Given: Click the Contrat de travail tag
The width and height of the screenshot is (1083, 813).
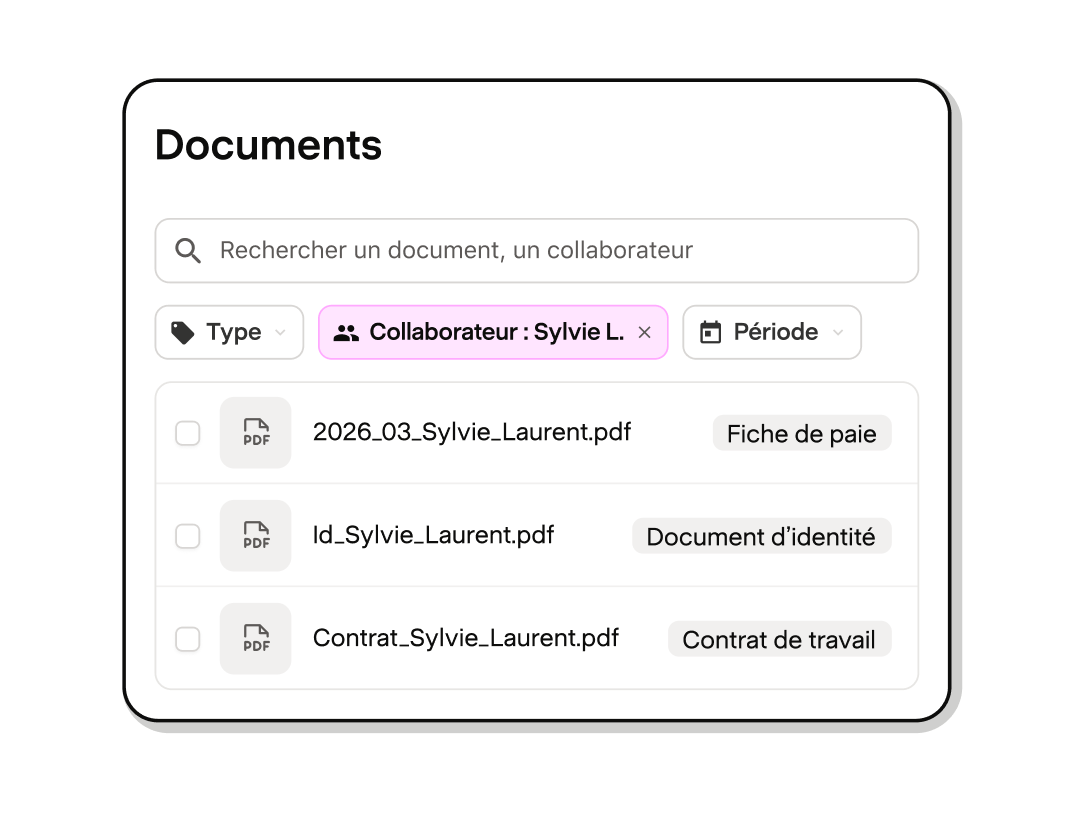Looking at the screenshot, I should (779, 639).
